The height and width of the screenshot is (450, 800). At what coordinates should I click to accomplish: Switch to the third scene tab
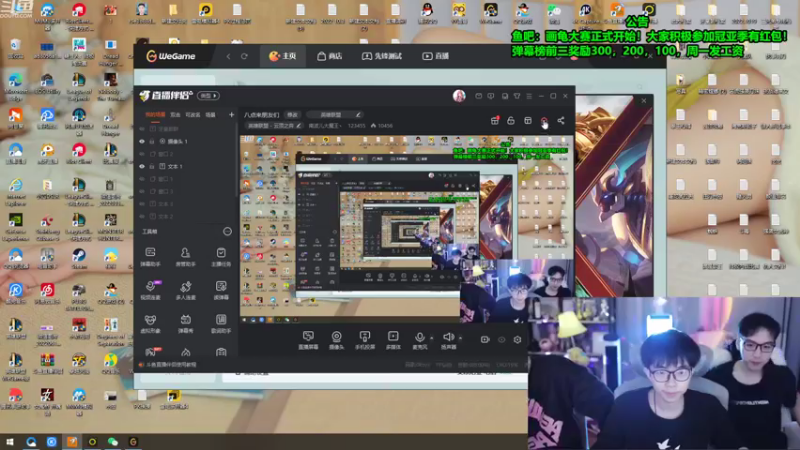point(192,115)
